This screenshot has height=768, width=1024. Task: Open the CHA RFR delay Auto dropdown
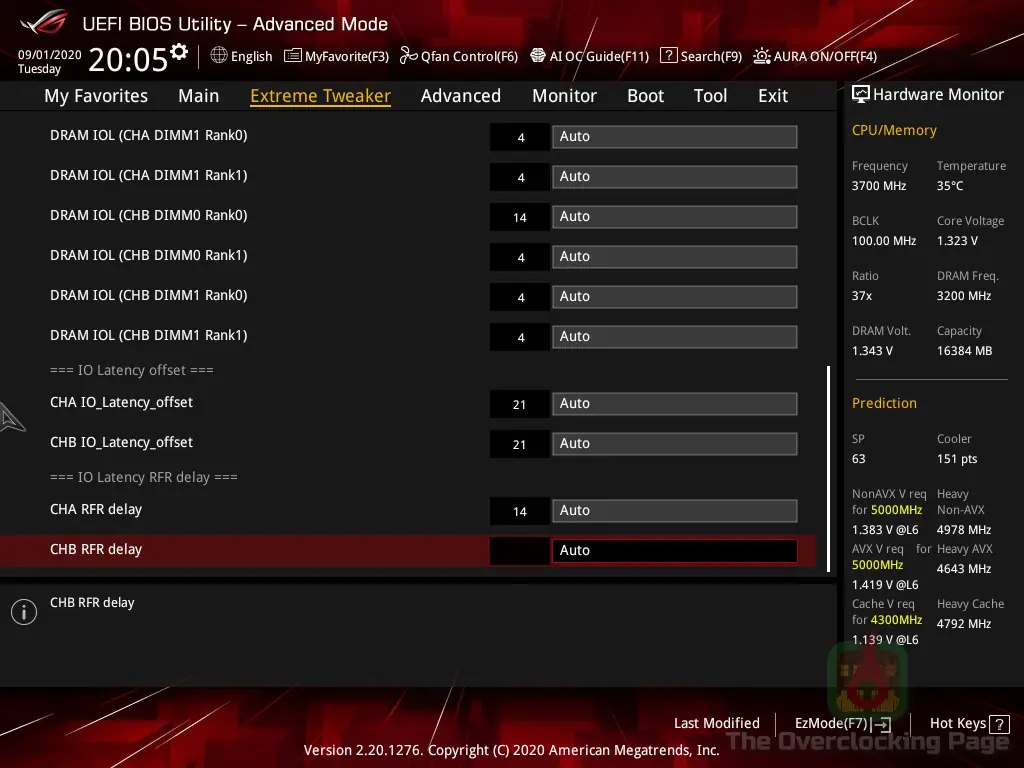674,510
